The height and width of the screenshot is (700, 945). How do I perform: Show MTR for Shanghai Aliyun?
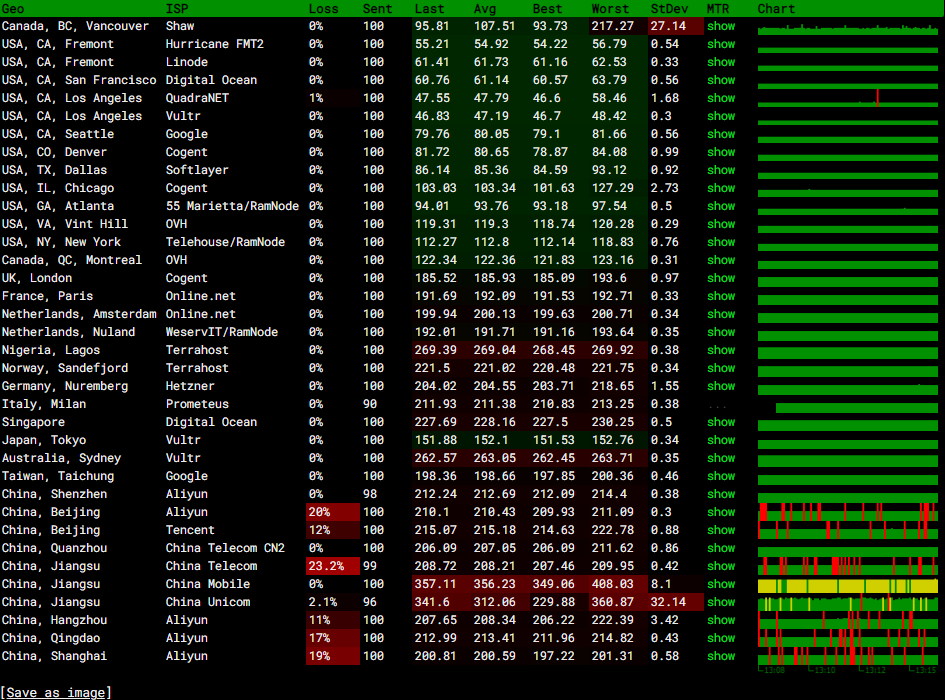721,656
